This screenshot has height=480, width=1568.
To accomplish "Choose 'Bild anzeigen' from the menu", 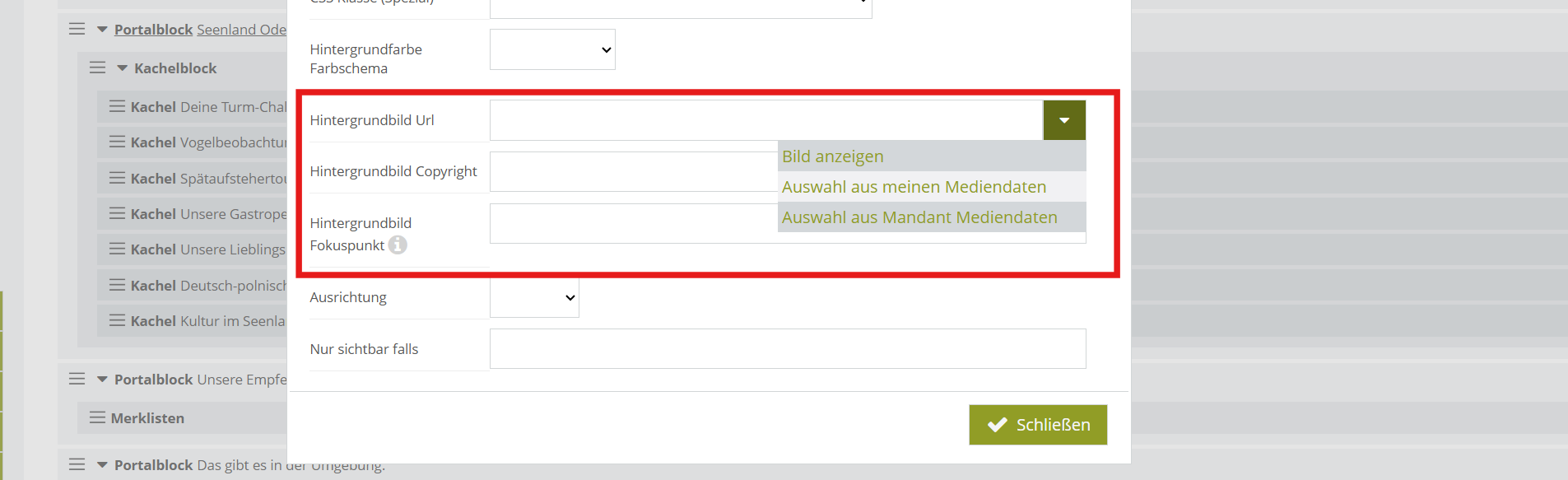I will click(x=833, y=156).
